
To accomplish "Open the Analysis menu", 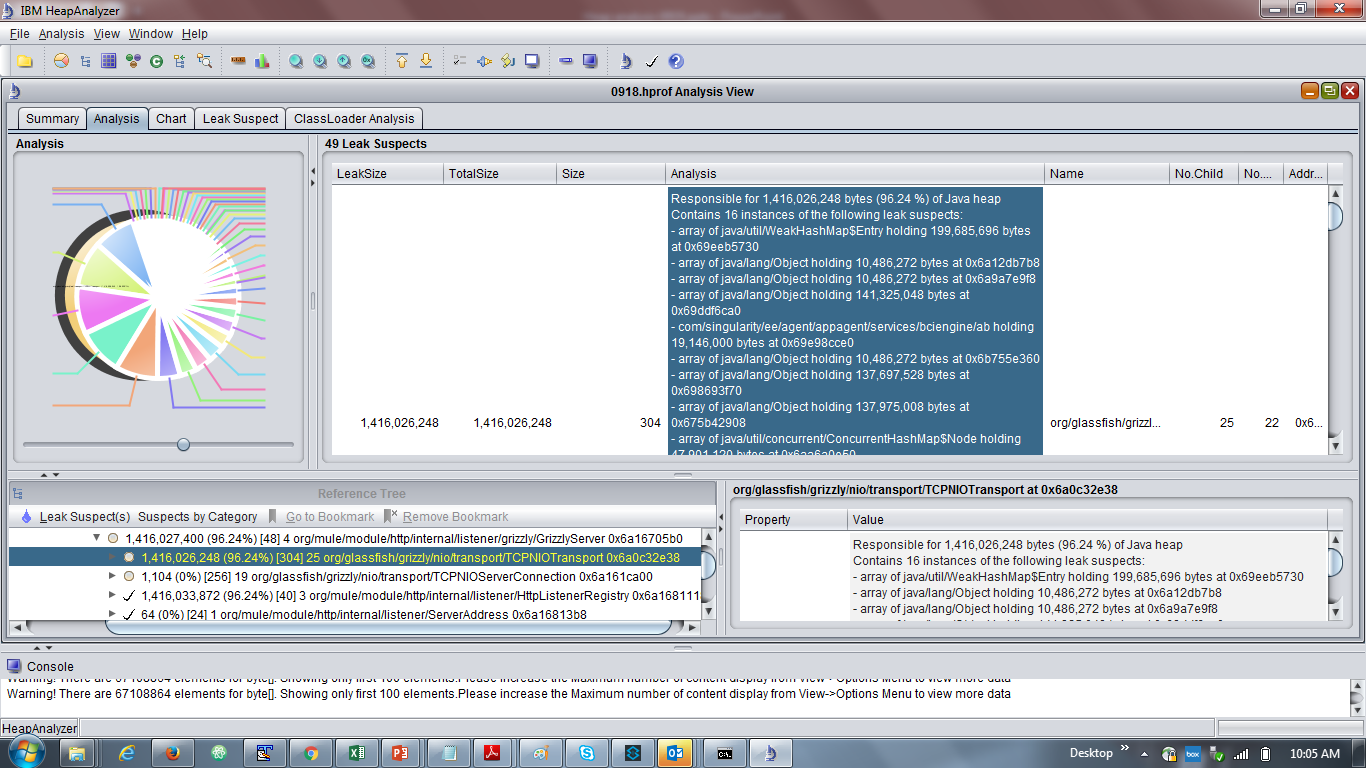I will (61, 34).
